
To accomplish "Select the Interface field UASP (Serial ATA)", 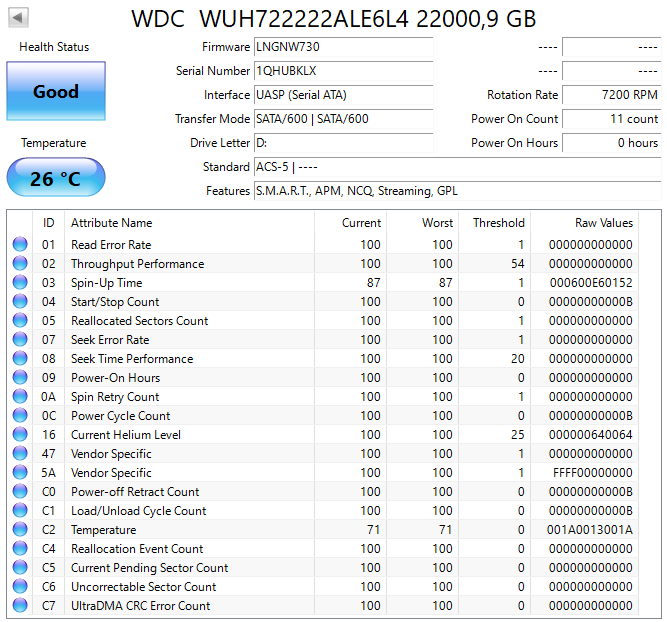I will point(344,94).
